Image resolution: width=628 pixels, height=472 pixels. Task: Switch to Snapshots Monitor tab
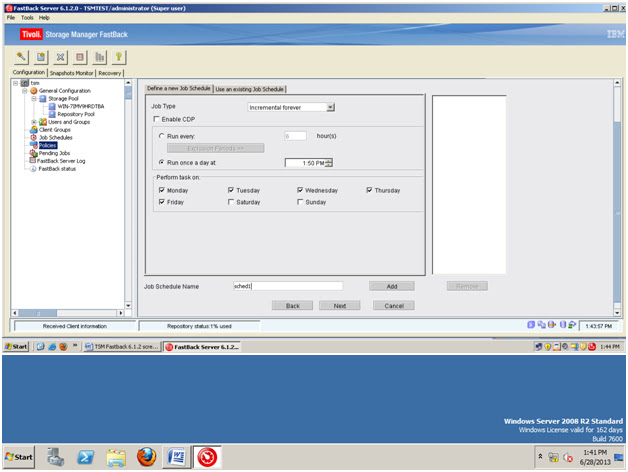click(x=71, y=73)
